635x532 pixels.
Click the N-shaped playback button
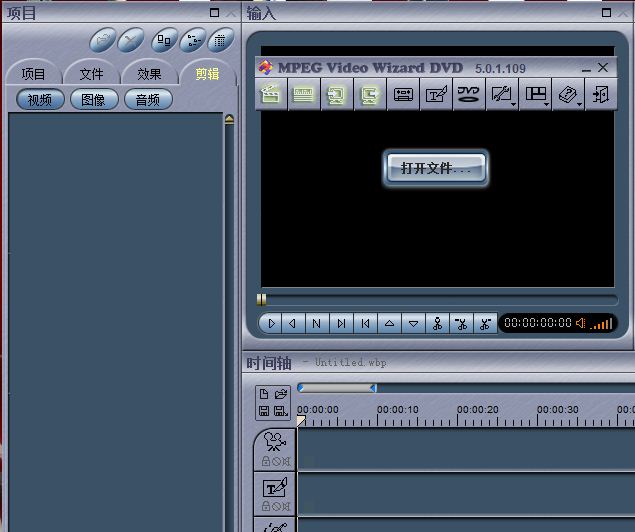tap(317, 323)
